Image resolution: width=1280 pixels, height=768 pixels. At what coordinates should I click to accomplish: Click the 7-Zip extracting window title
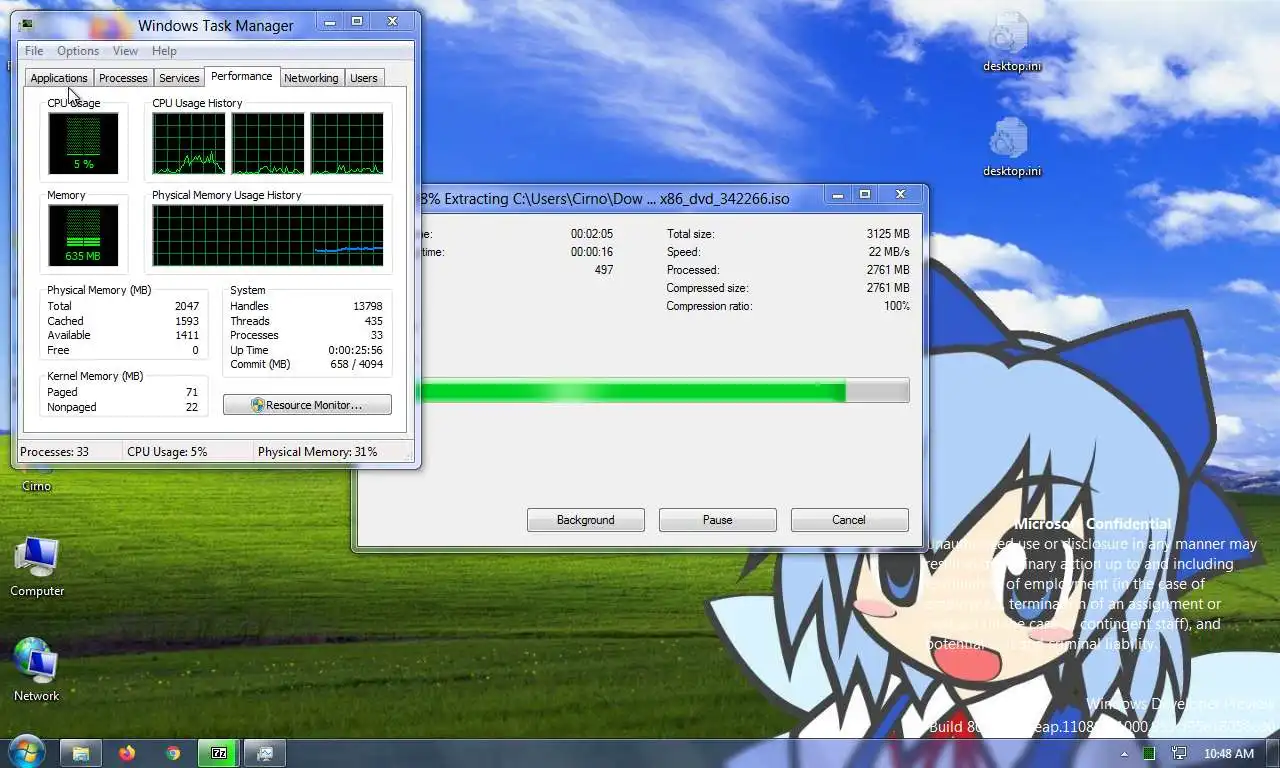point(605,198)
